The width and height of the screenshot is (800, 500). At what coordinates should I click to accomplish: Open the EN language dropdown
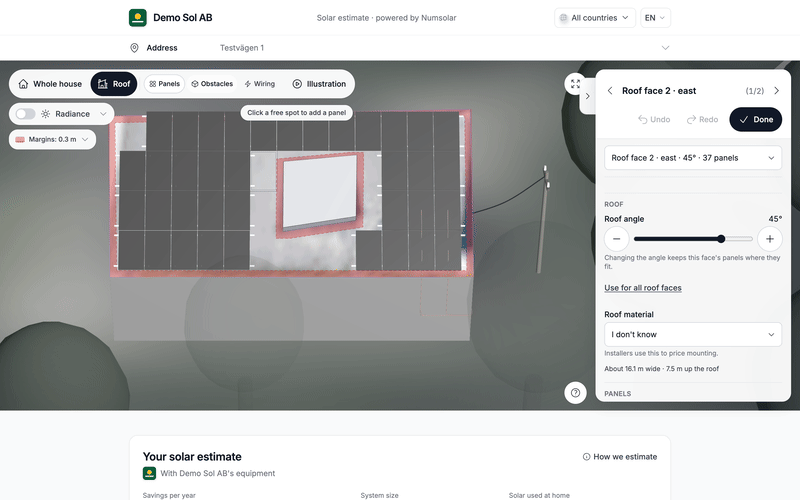(655, 18)
